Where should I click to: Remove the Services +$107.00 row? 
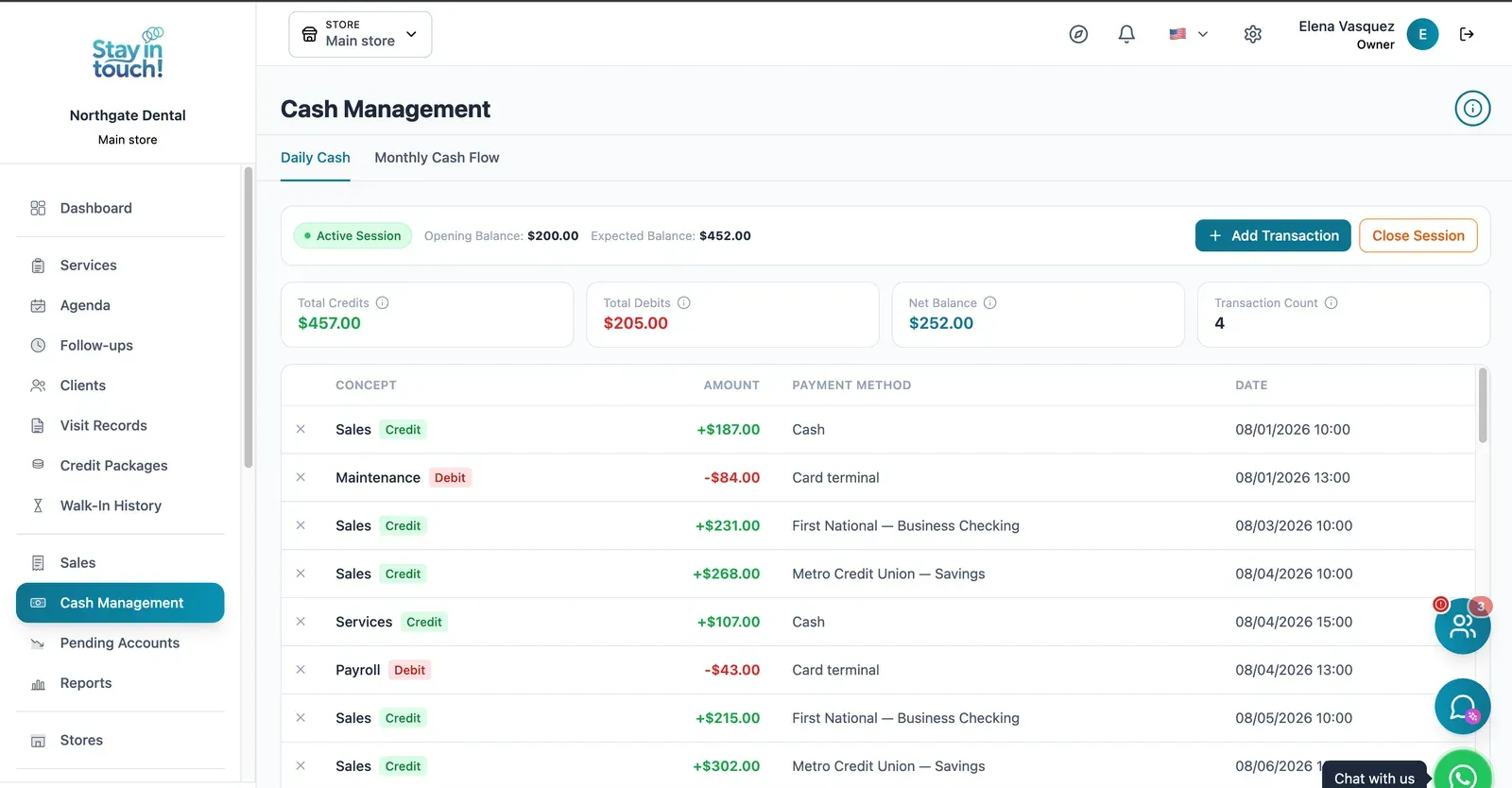point(301,622)
